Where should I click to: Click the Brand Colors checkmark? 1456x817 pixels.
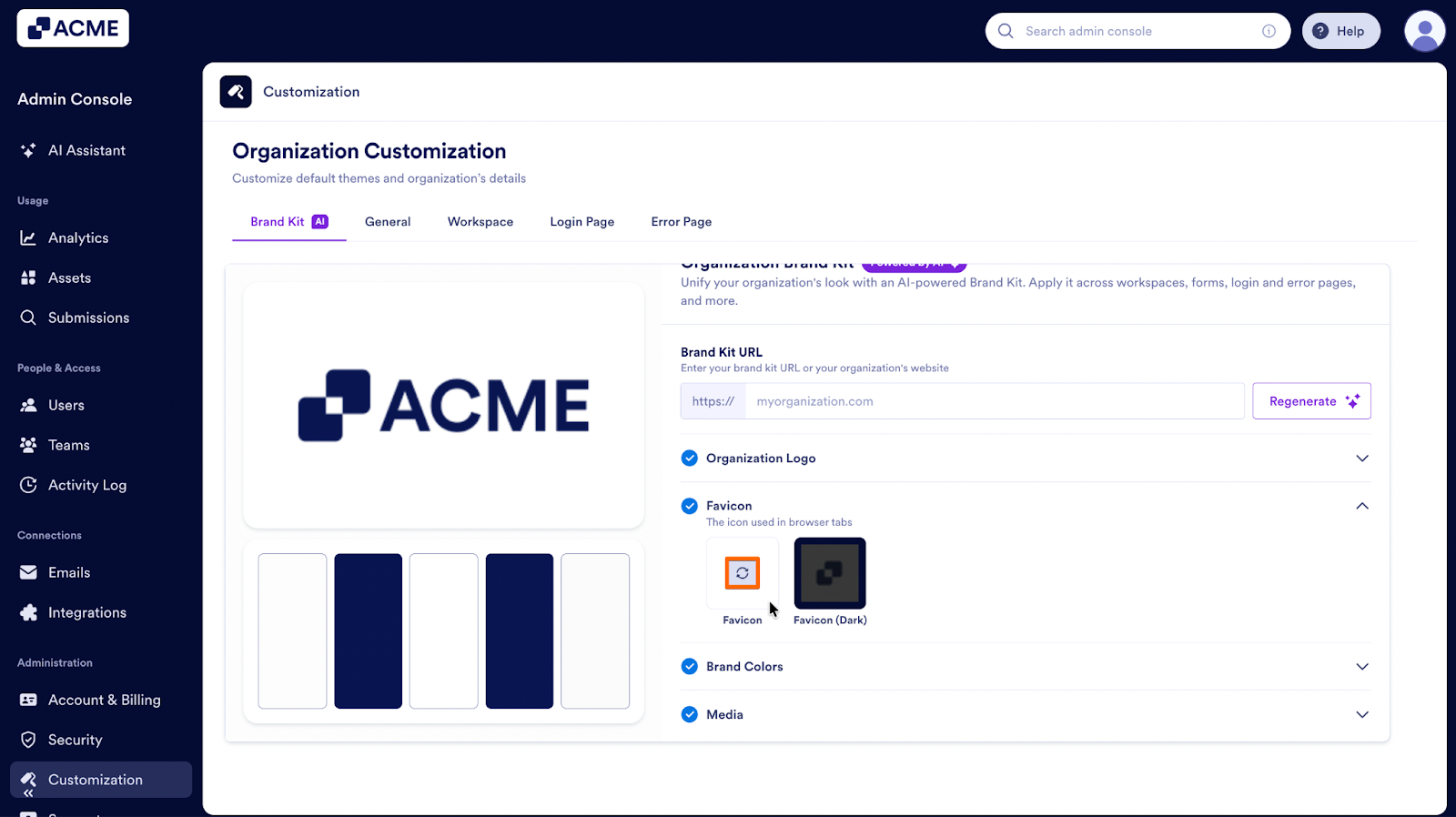click(x=690, y=666)
